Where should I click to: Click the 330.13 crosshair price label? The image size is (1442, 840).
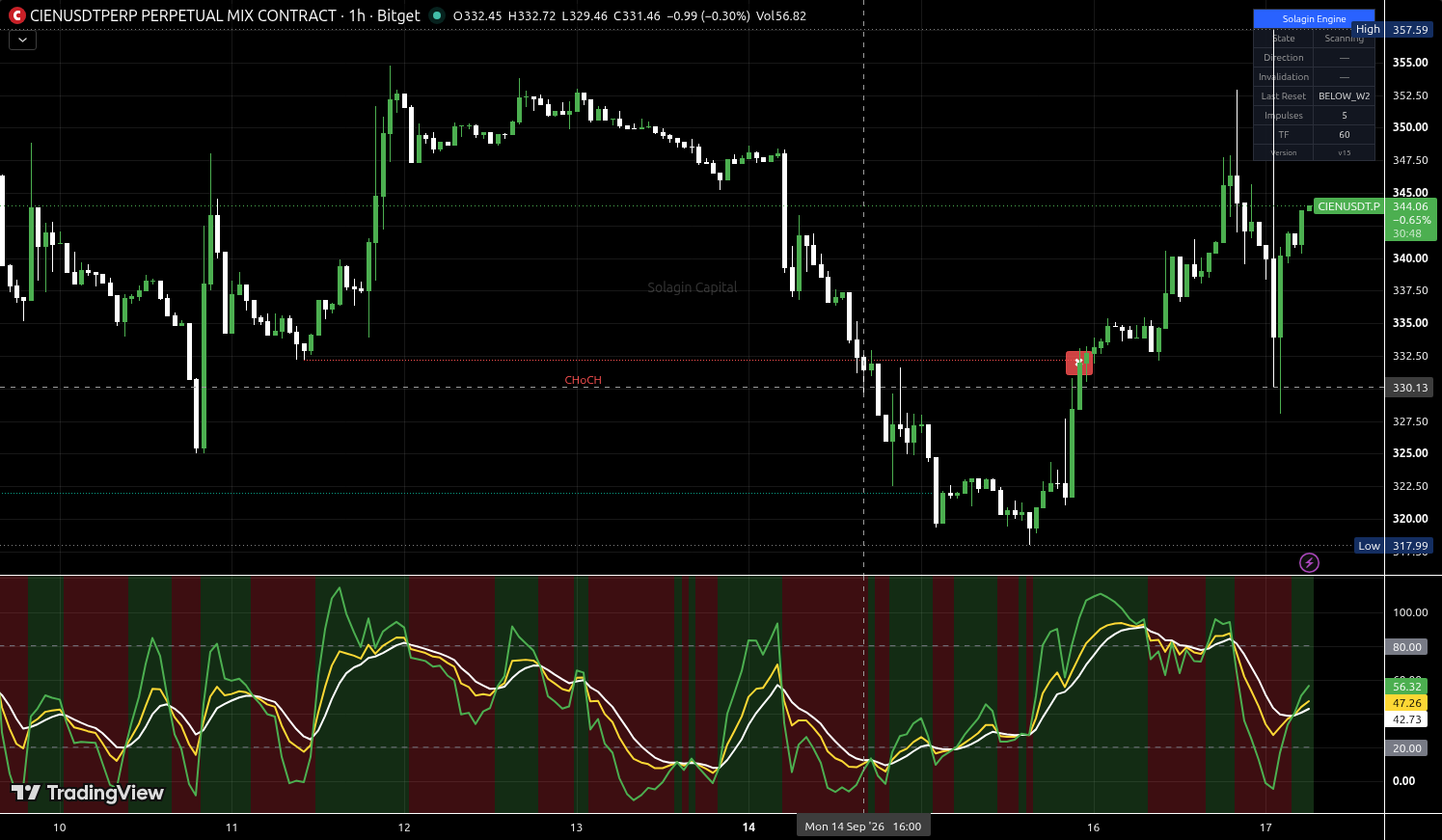[1410, 388]
